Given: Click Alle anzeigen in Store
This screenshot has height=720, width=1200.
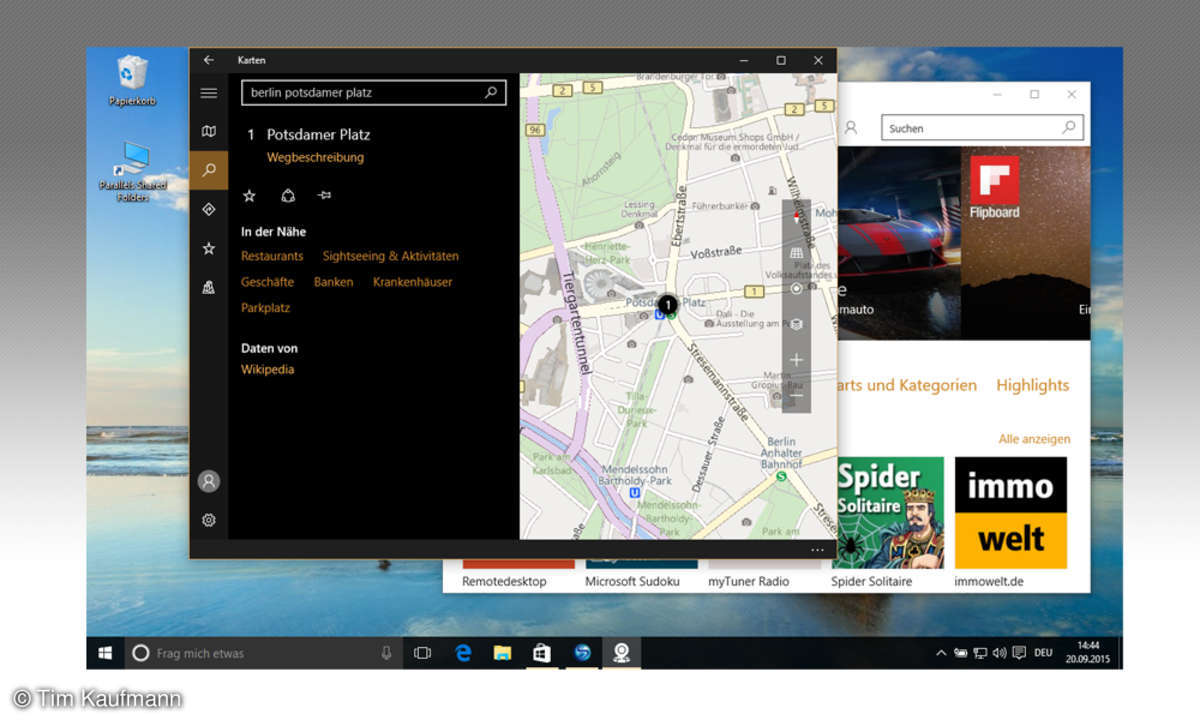Looking at the screenshot, I should pos(1034,439).
